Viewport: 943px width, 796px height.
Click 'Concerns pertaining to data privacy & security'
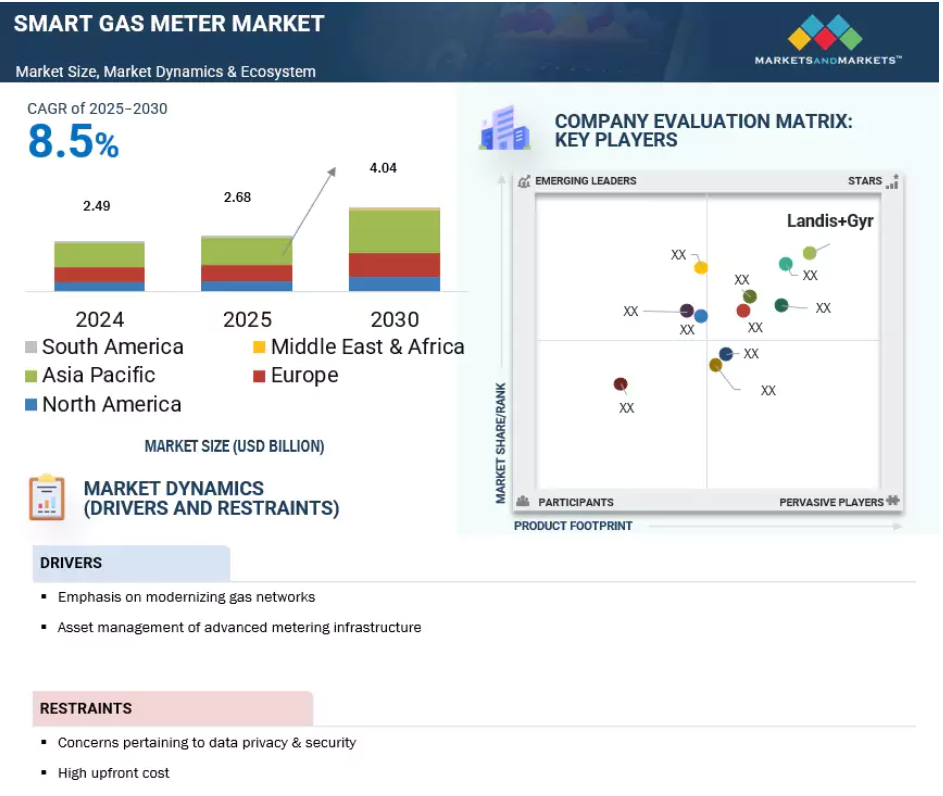tap(207, 742)
